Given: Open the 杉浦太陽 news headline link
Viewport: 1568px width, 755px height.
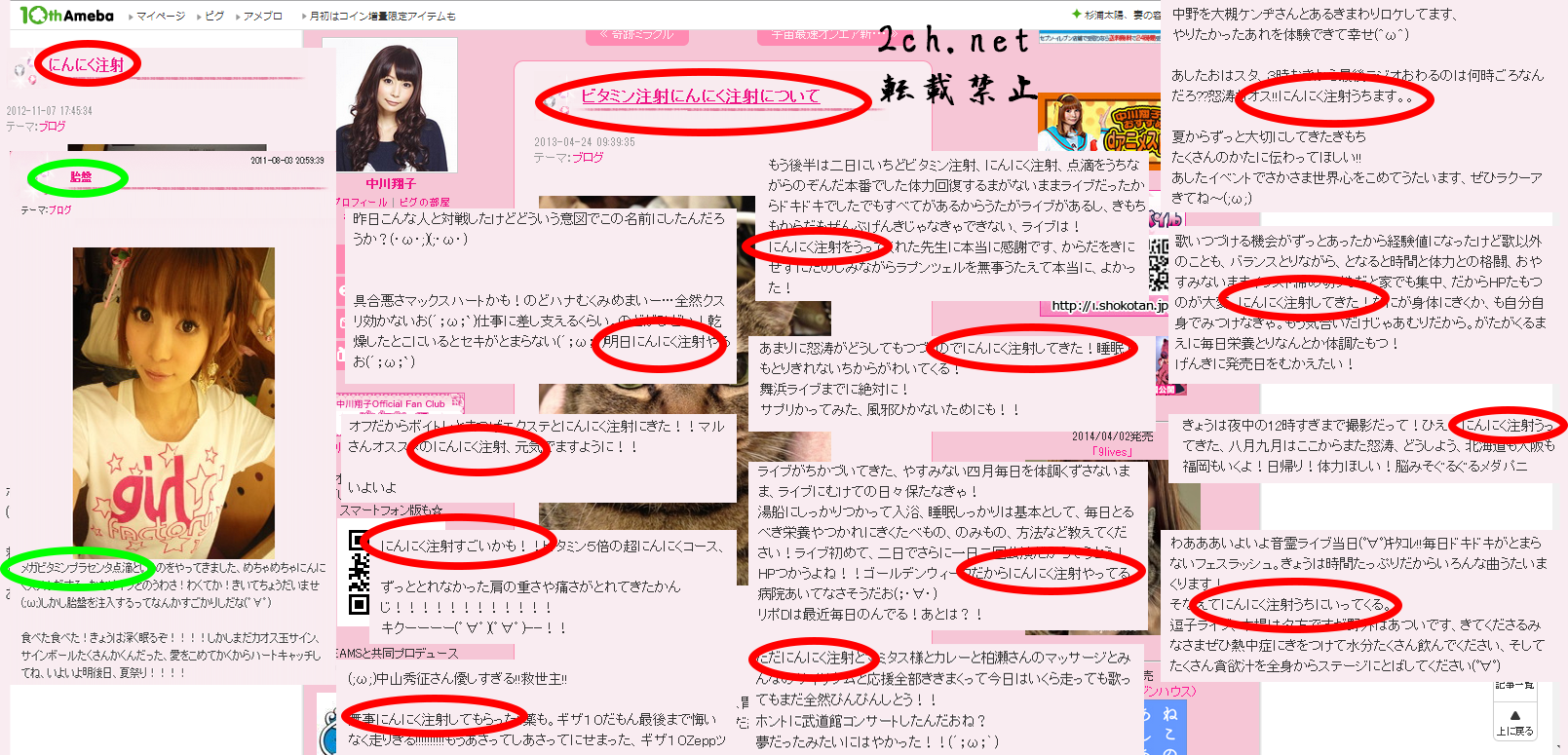Looking at the screenshot, I should 1121,15.
